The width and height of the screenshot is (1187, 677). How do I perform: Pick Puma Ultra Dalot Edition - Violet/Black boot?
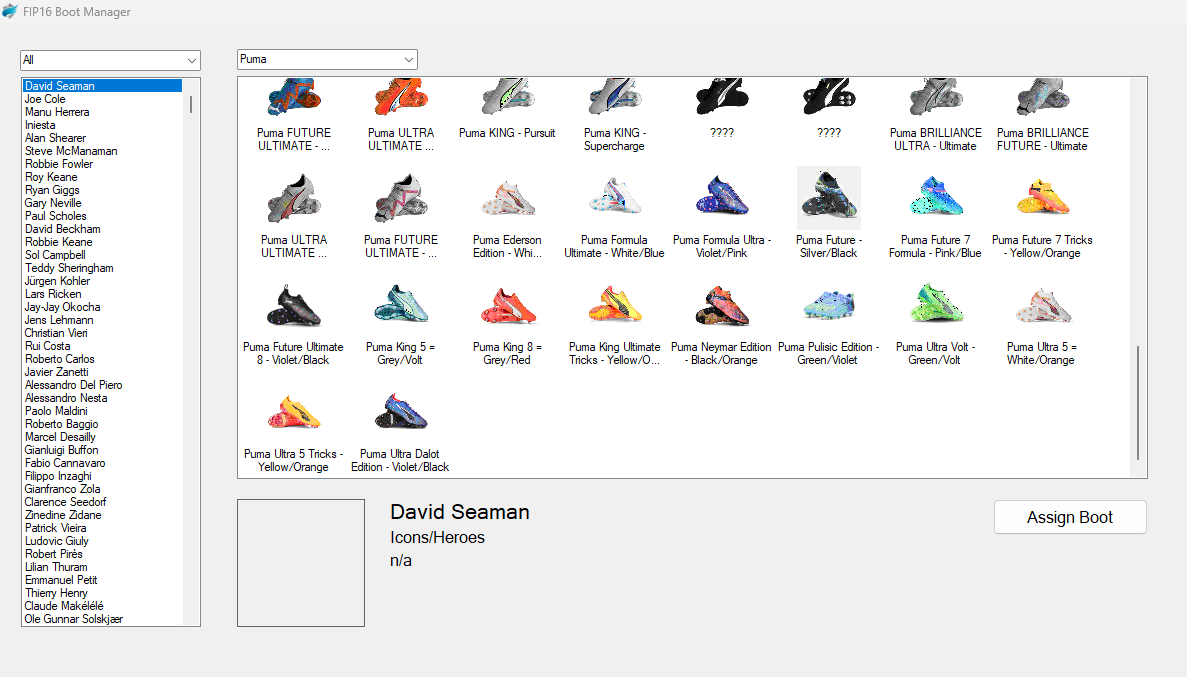click(400, 412)
